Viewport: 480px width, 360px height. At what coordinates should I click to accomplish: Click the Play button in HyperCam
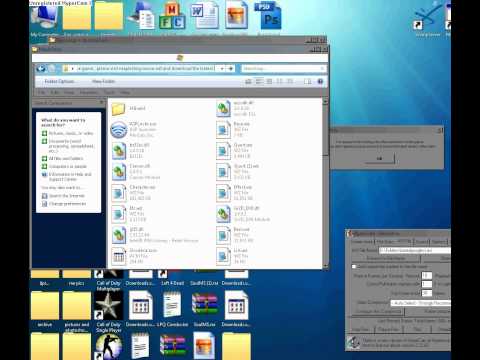417,329
